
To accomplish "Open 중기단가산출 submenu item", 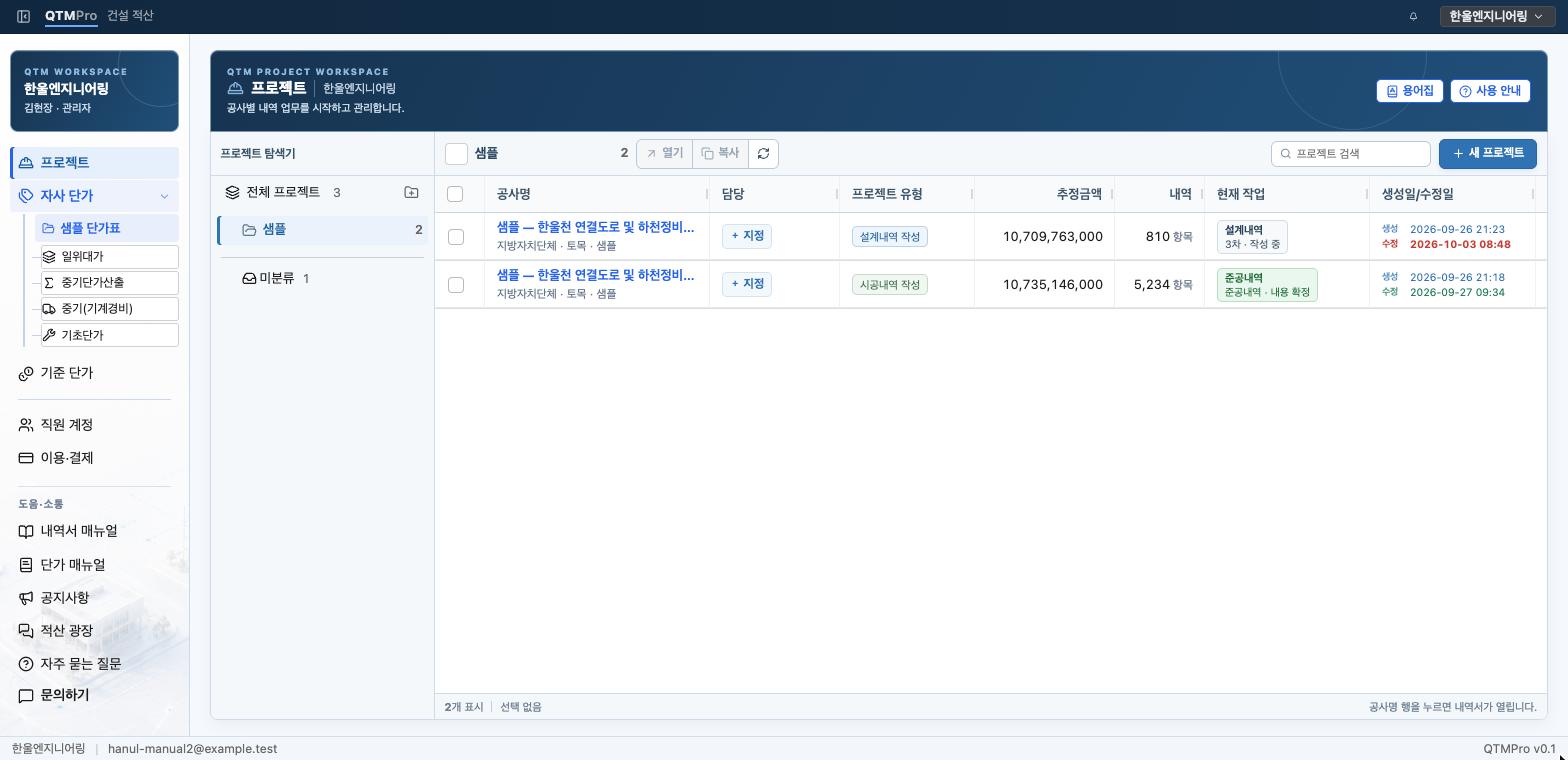I will click(x=109, y=283).
